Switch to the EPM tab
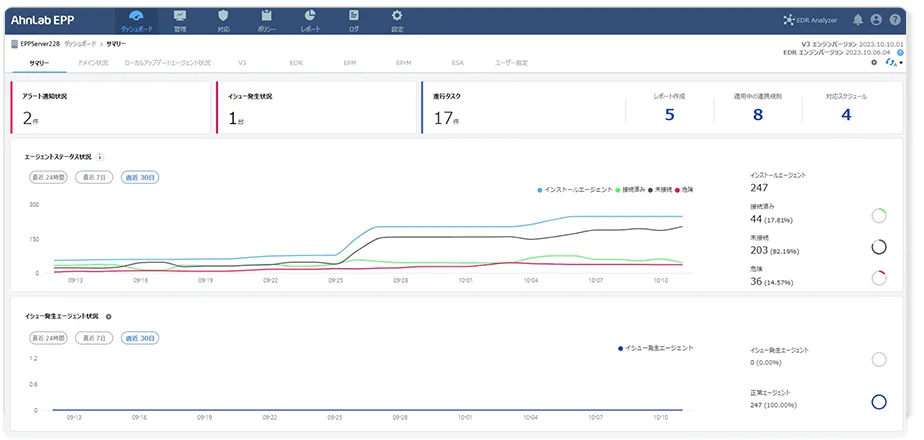Image resolution: width=924 pixels, height=440 pixels. (349, 62)
